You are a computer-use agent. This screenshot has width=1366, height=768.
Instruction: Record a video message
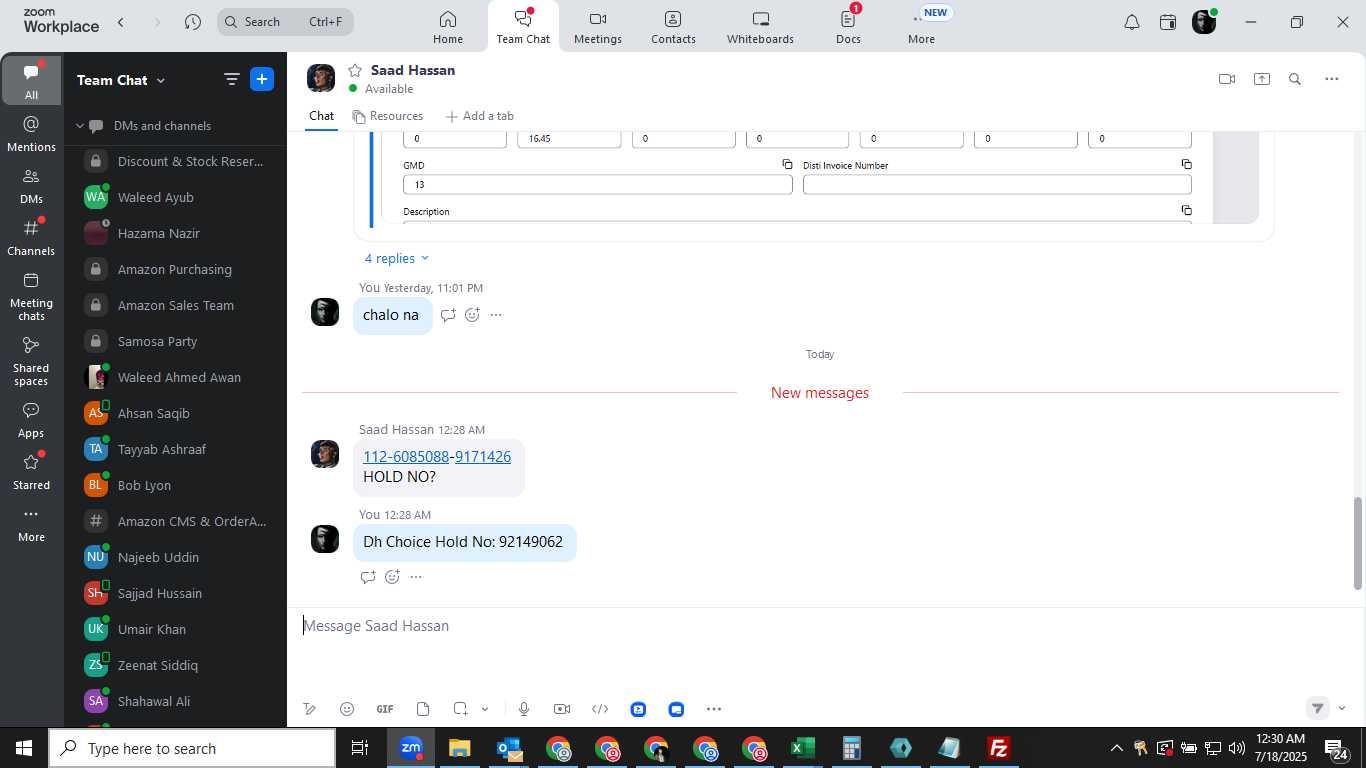tap(562, 709)
